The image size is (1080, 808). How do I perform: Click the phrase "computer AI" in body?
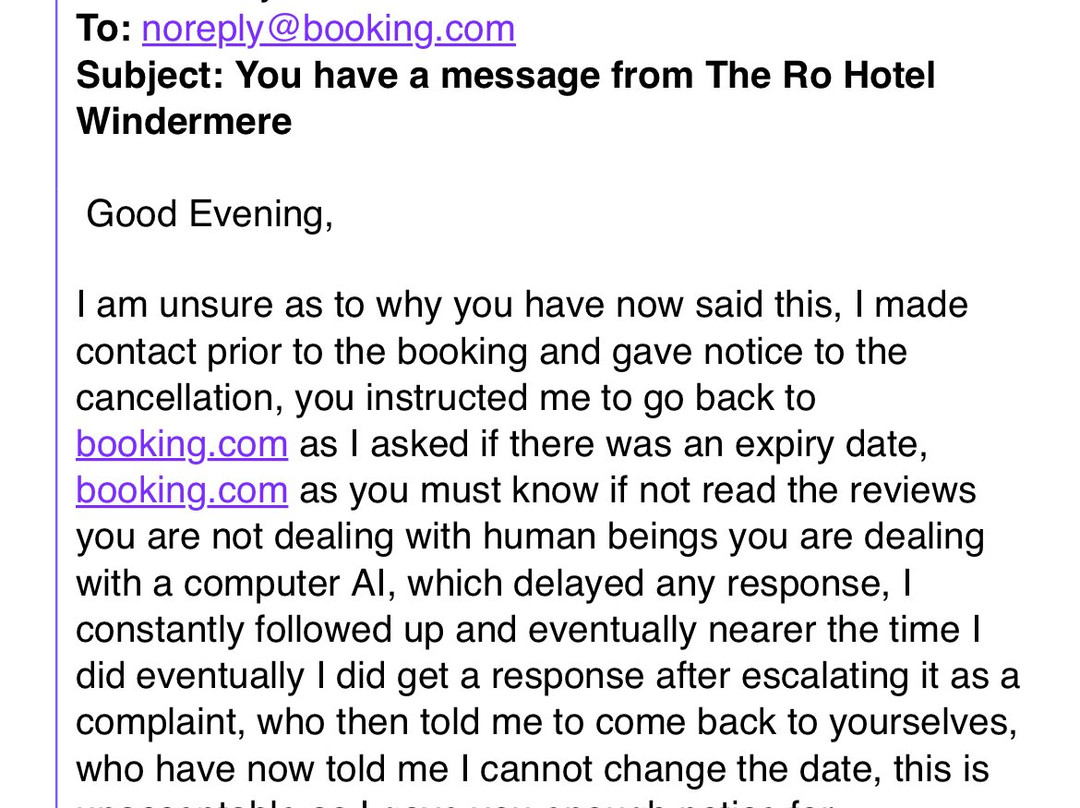[x=288, y=583]
